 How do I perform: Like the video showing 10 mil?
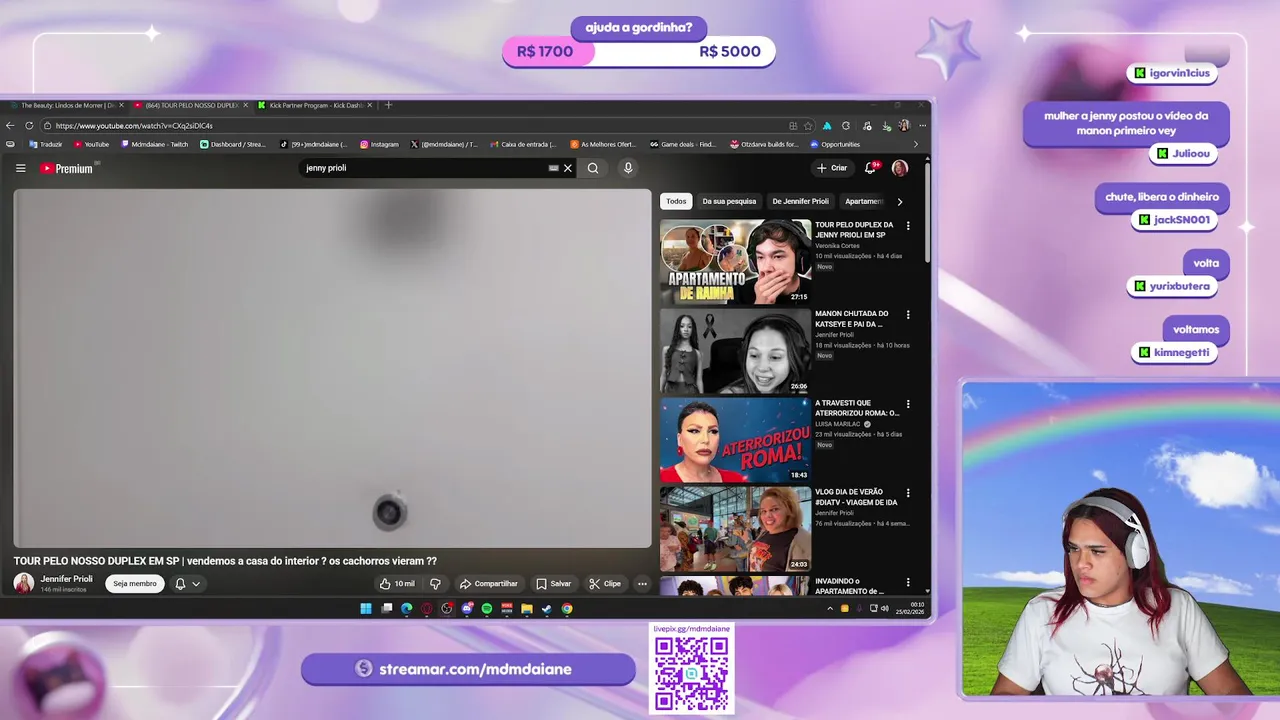(x=397, y=584)
